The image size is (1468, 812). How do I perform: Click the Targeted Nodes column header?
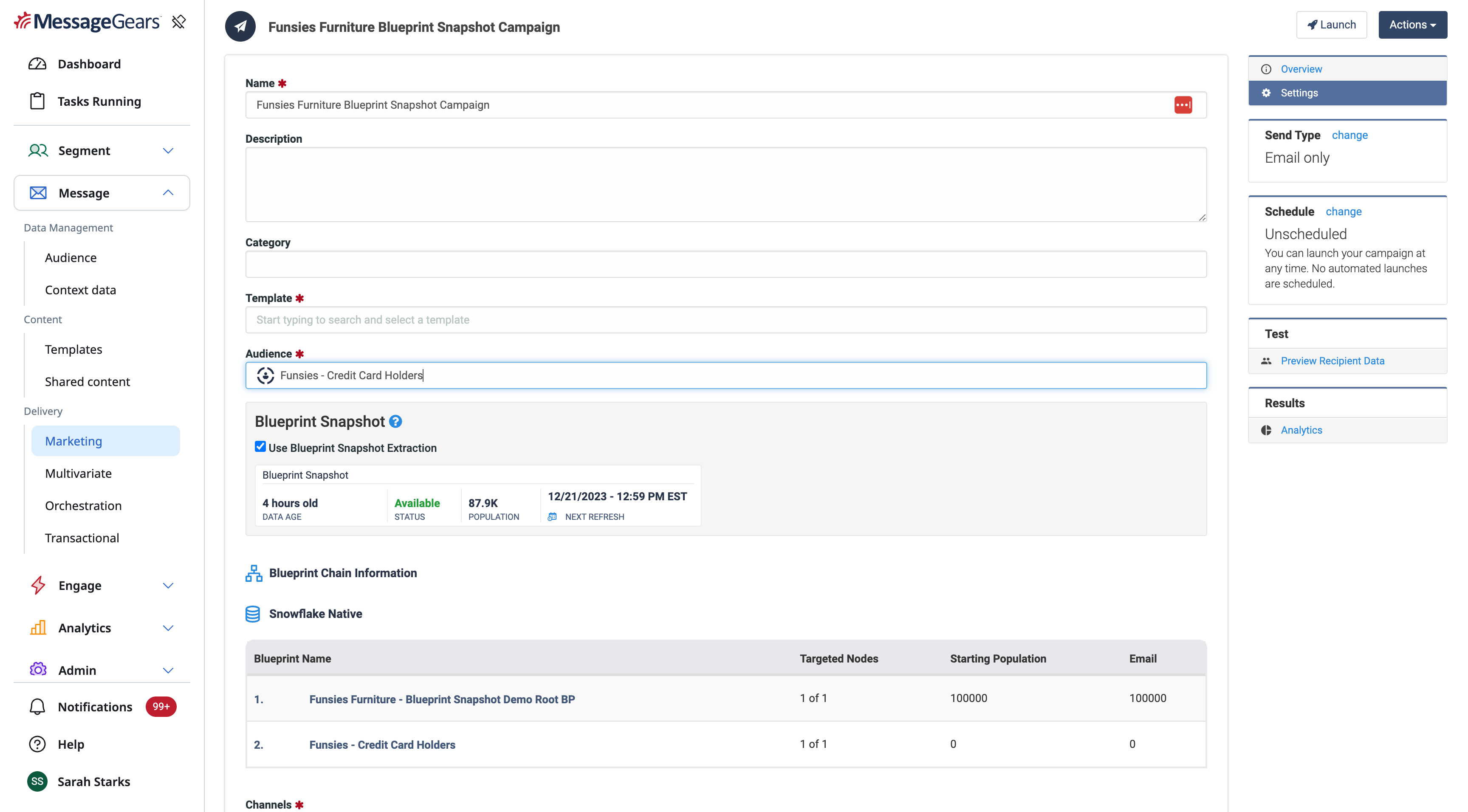839,659
